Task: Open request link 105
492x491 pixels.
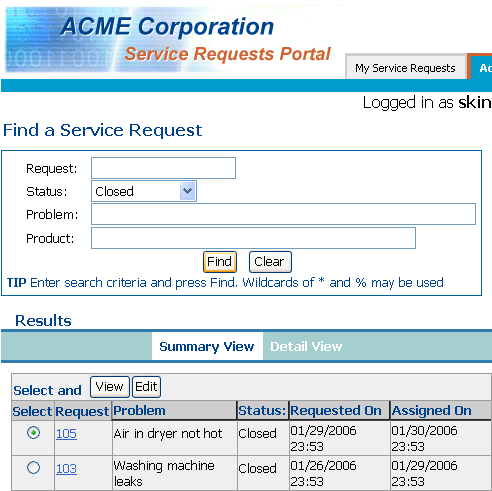Action: pos(66,433)
